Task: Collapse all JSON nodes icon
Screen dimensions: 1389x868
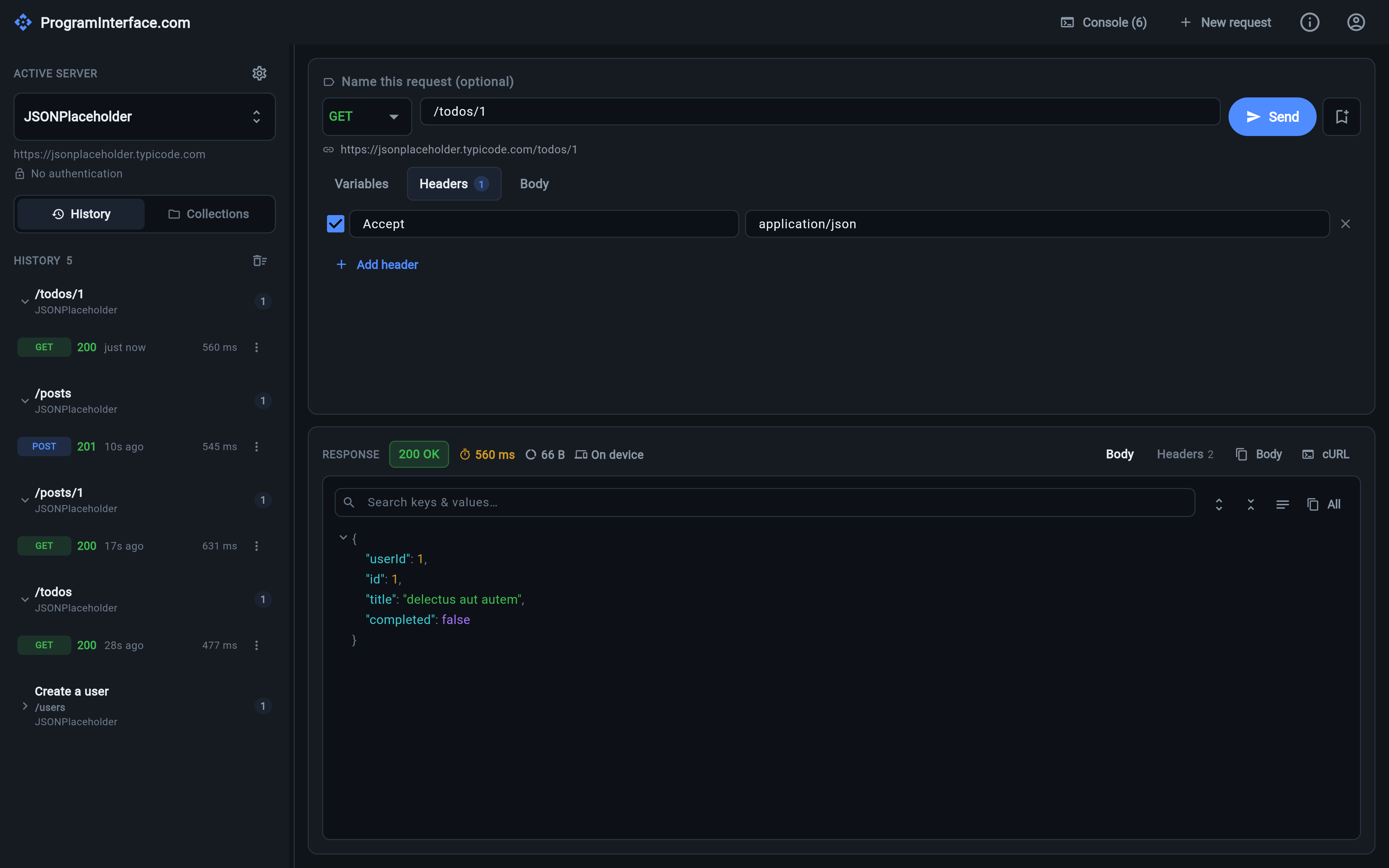Action: [1251, 504]
